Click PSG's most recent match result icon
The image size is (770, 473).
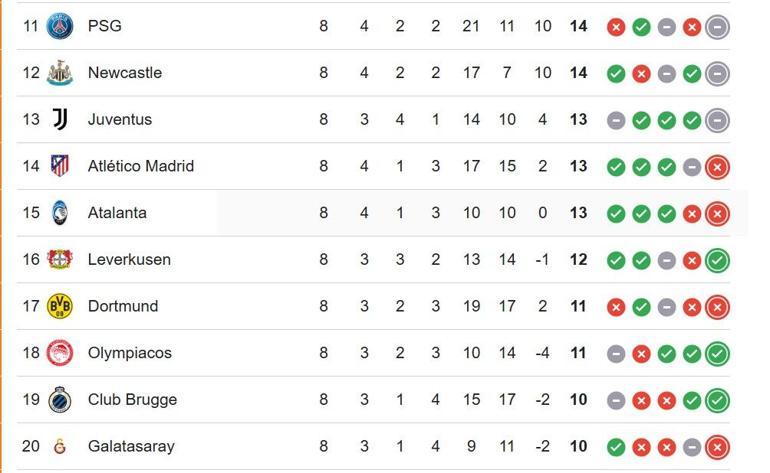(x=716, y=27)
